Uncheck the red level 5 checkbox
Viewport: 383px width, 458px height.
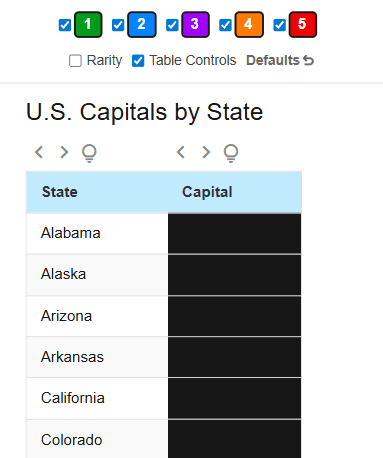[x=279, y=25]
